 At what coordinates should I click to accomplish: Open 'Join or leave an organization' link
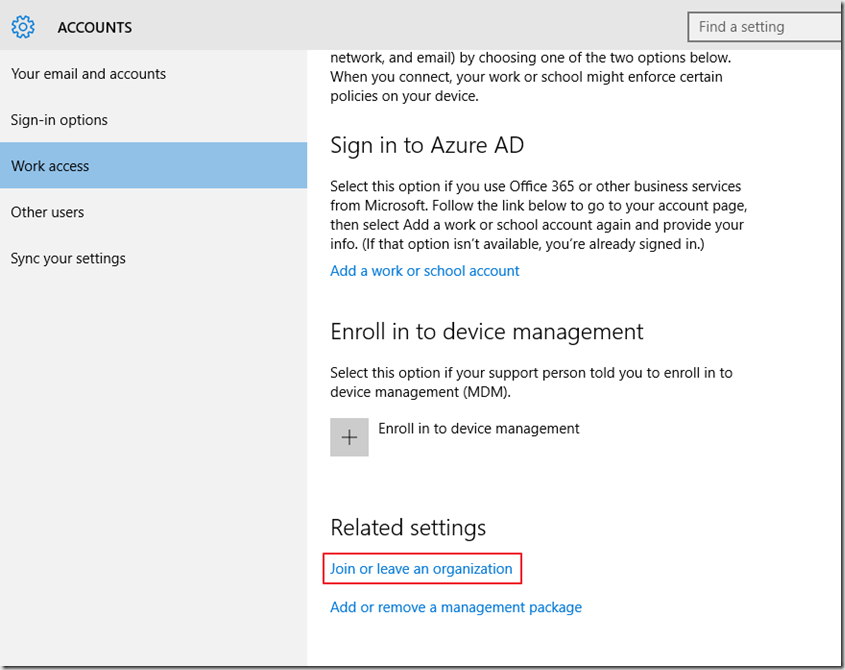tap(421, 569)
